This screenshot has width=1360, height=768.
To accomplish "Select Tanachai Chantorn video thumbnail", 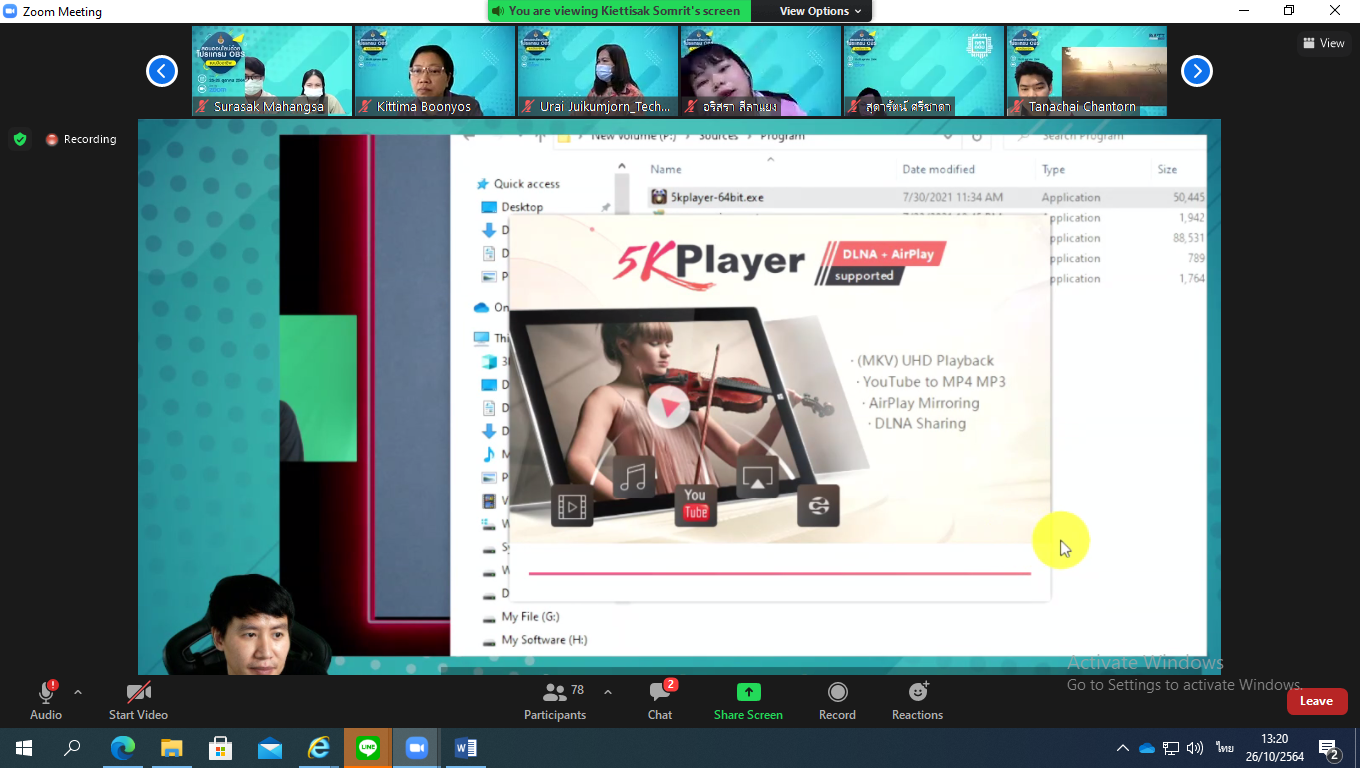I will (x=1087, y=71).
